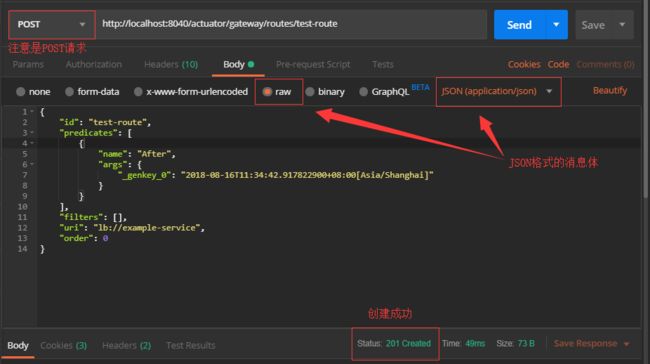Collapse the predicates array at line 3

tap(32, 133)
